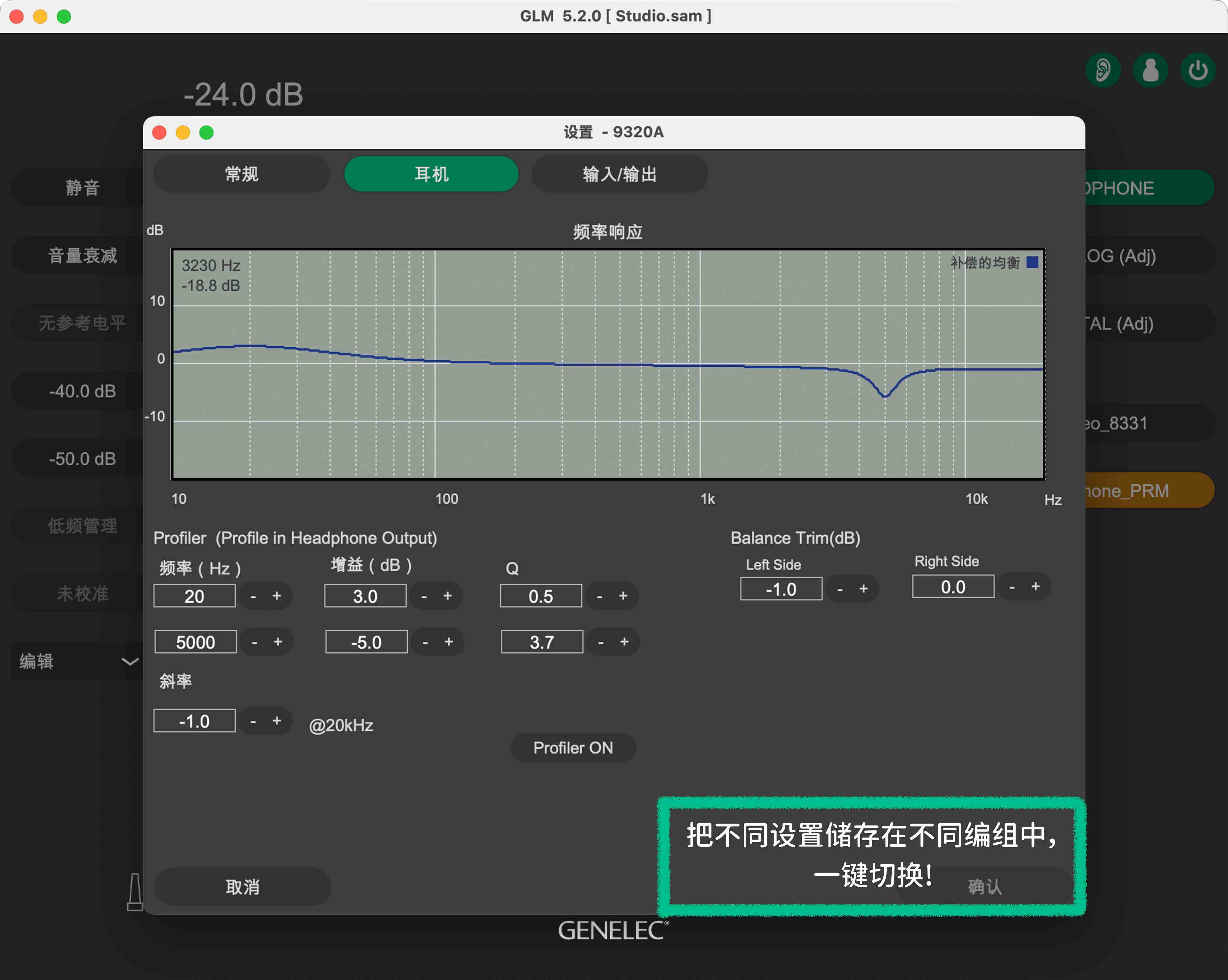Click the 0.5 Q input field
Viewport: 1228px width, 980px height.
pos(541,596)
